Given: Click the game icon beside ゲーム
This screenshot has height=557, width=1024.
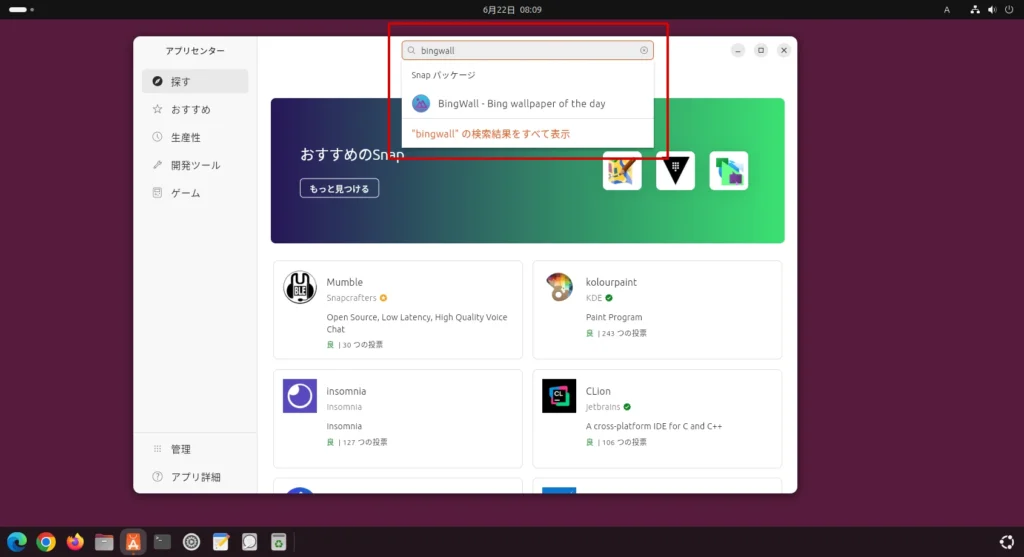Looking at the screenshot, I should (x=157, y=193).
